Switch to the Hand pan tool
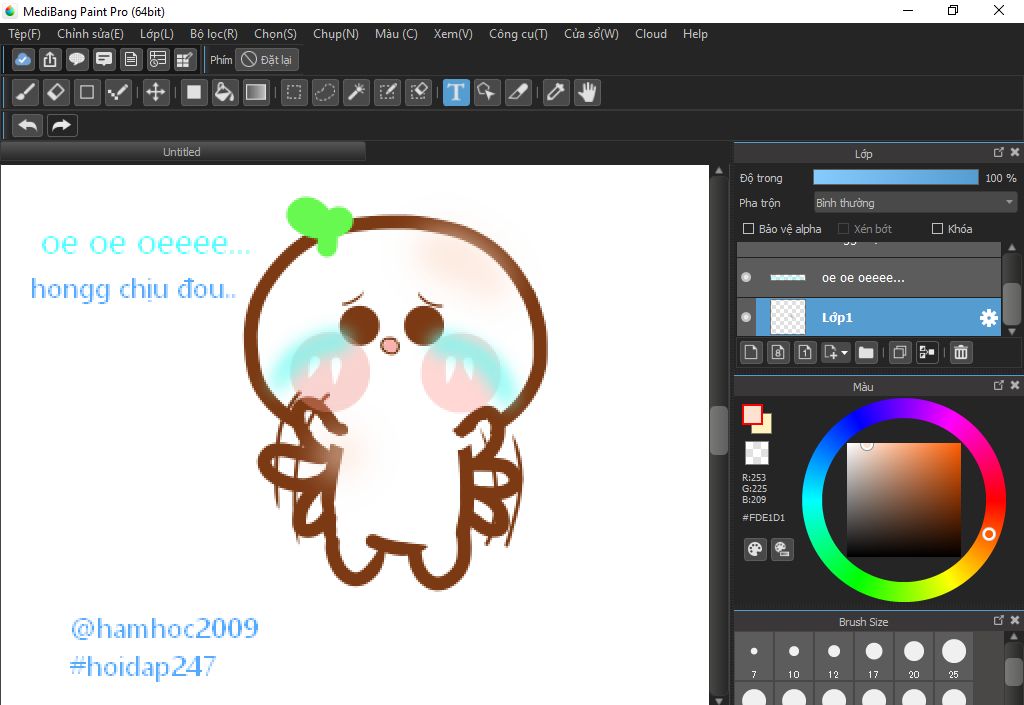1024x705 pixels. pos(586,93)
